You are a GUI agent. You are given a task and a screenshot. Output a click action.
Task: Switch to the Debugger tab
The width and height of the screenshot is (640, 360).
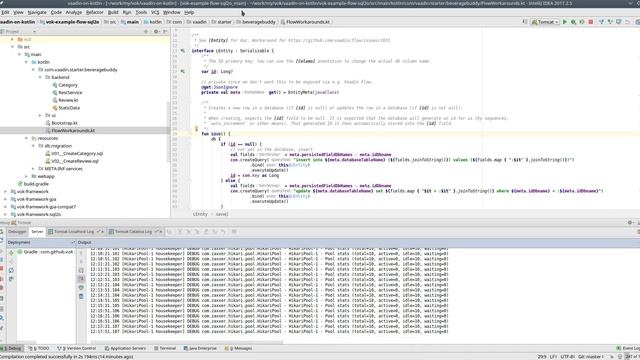click(x=18, y=231)
